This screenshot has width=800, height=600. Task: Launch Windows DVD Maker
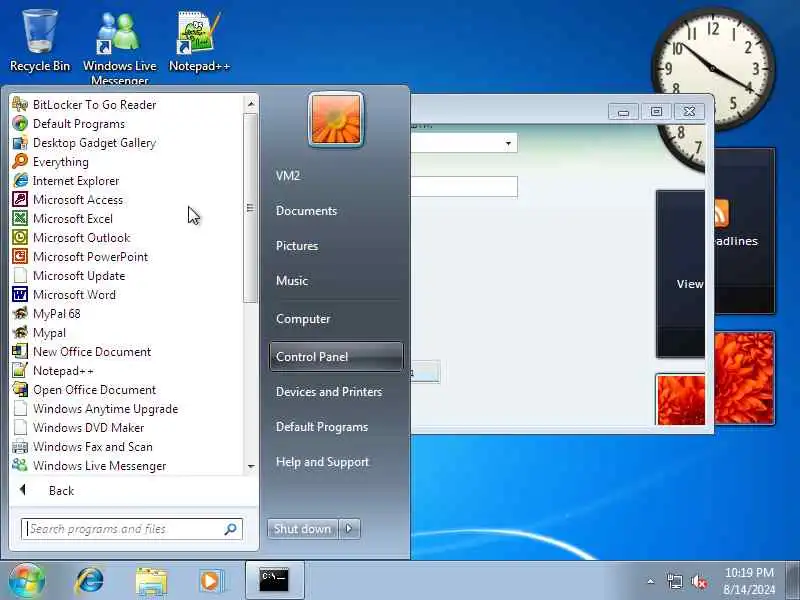click(x=88, y=428)
